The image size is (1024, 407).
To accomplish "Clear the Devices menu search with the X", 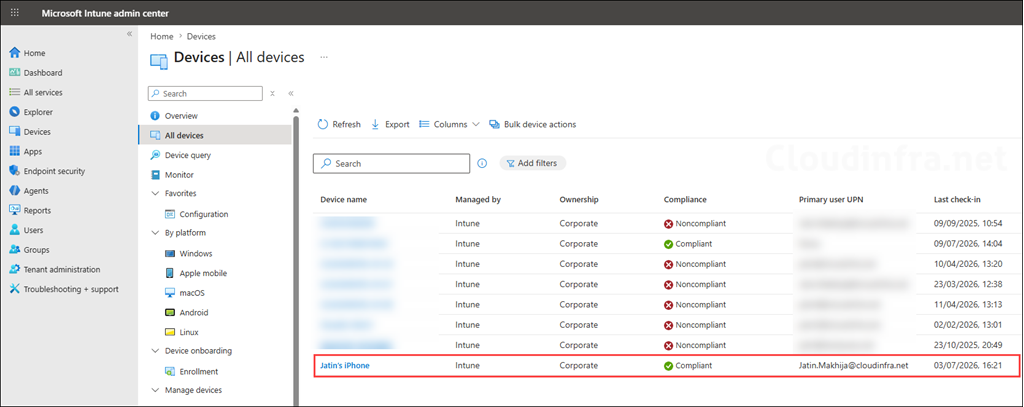I will (x=272, y=93).
